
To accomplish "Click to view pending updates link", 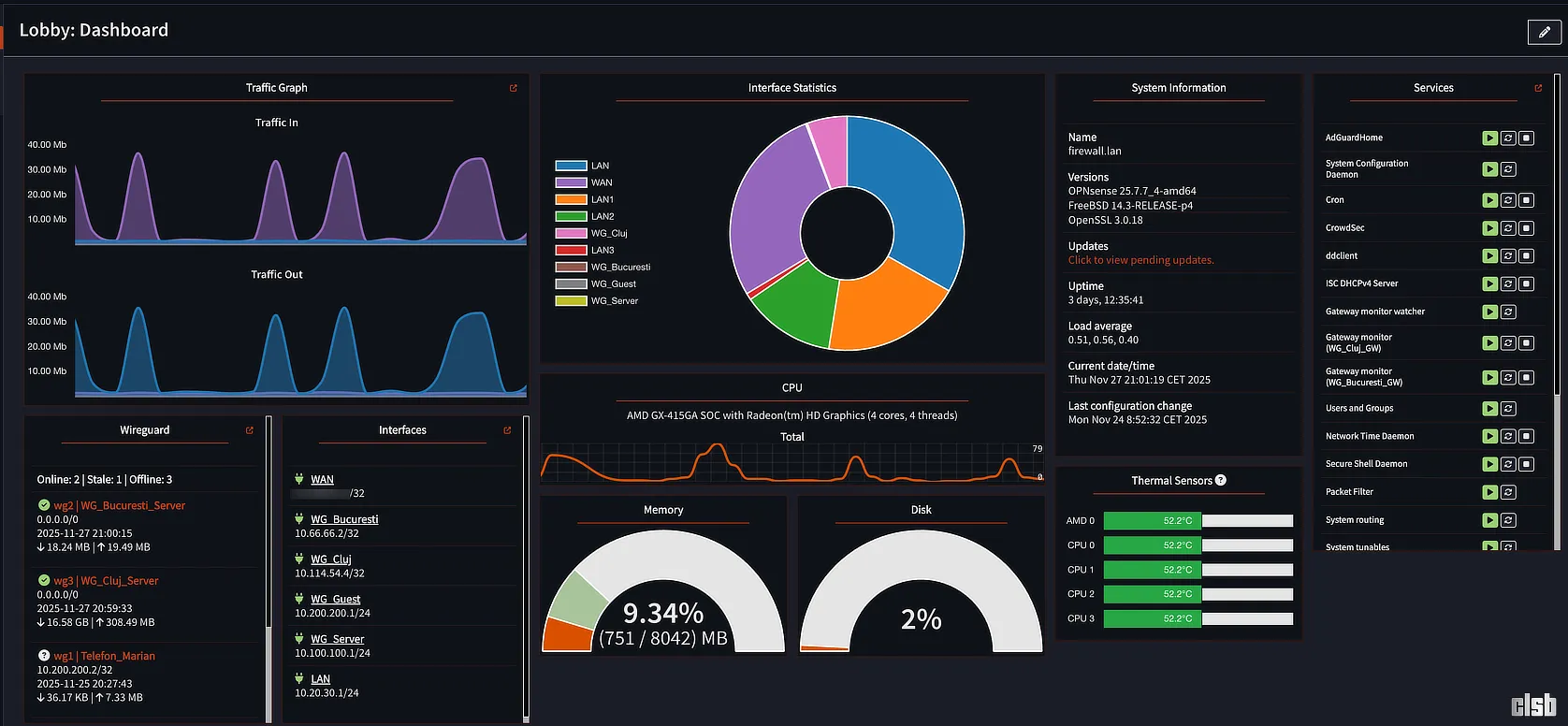I will [1140, 260].
